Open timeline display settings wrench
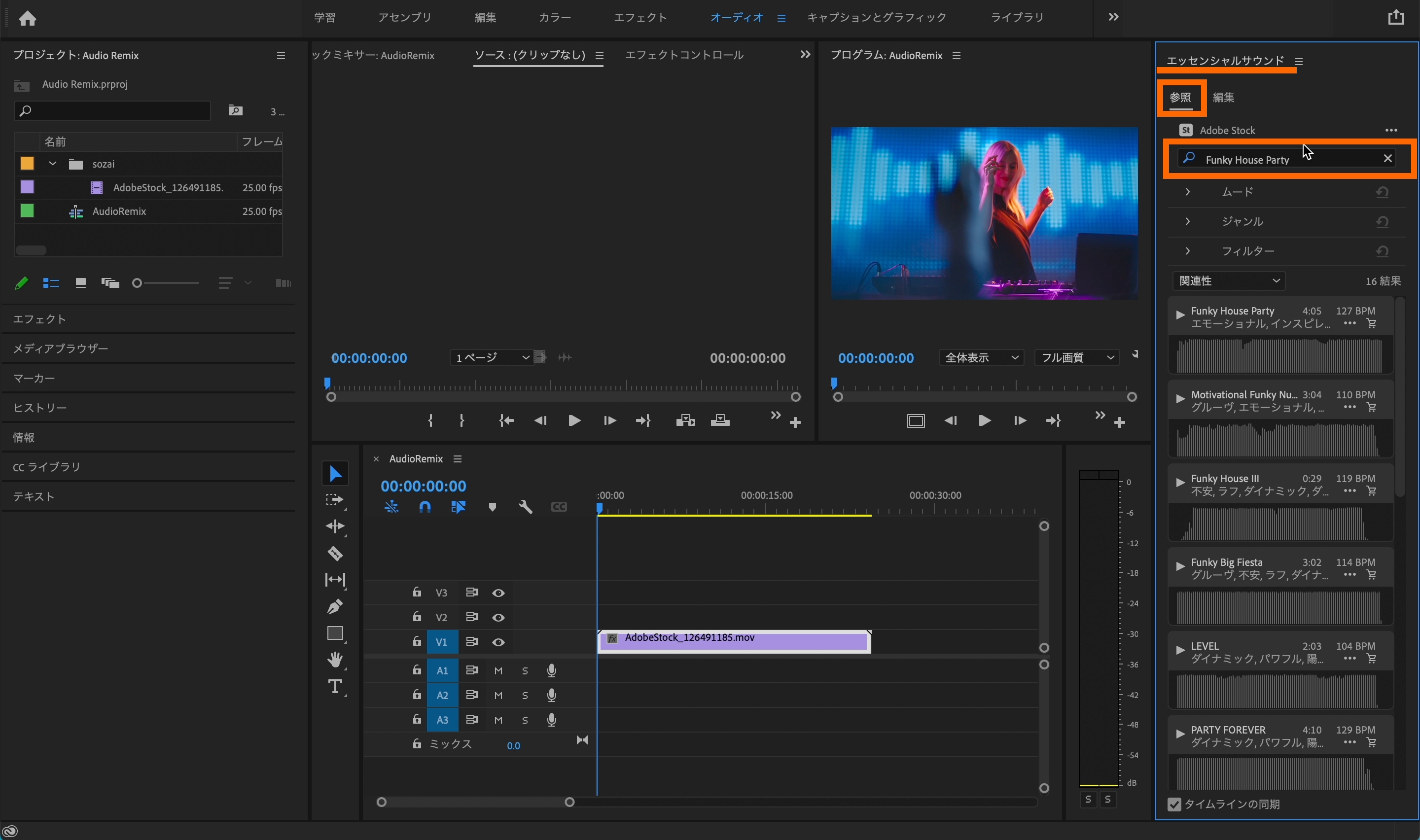The image size is (1420, 840). (x=525, y=507)
